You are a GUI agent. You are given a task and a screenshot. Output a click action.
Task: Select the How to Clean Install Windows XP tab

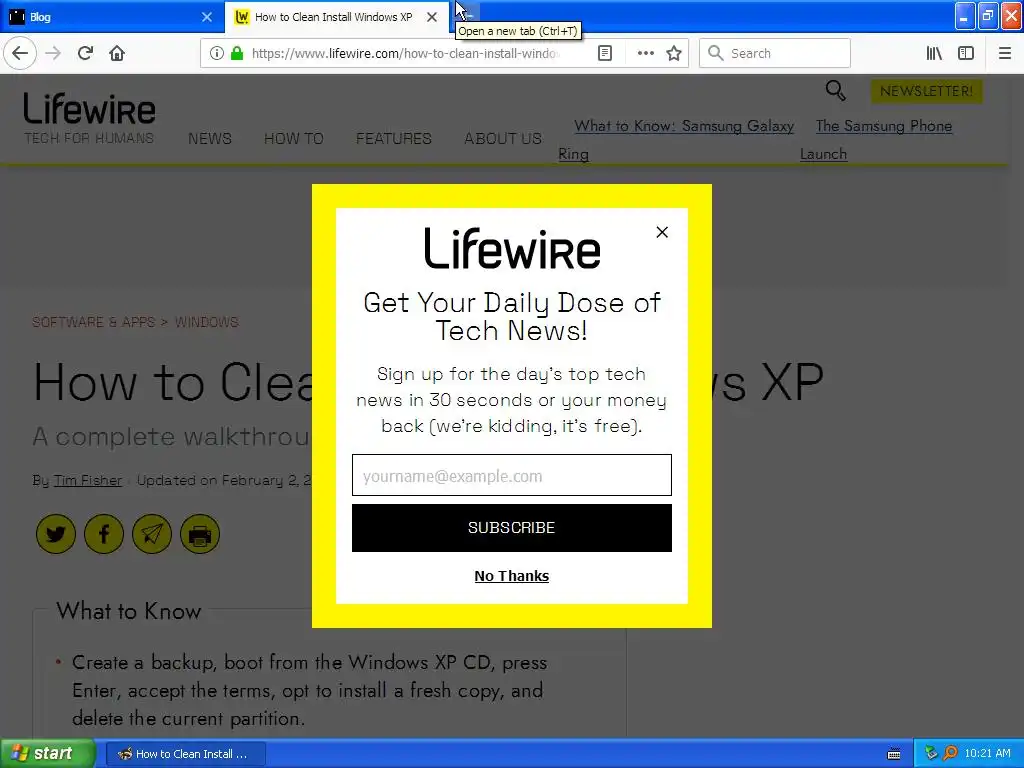coord(337,17)
